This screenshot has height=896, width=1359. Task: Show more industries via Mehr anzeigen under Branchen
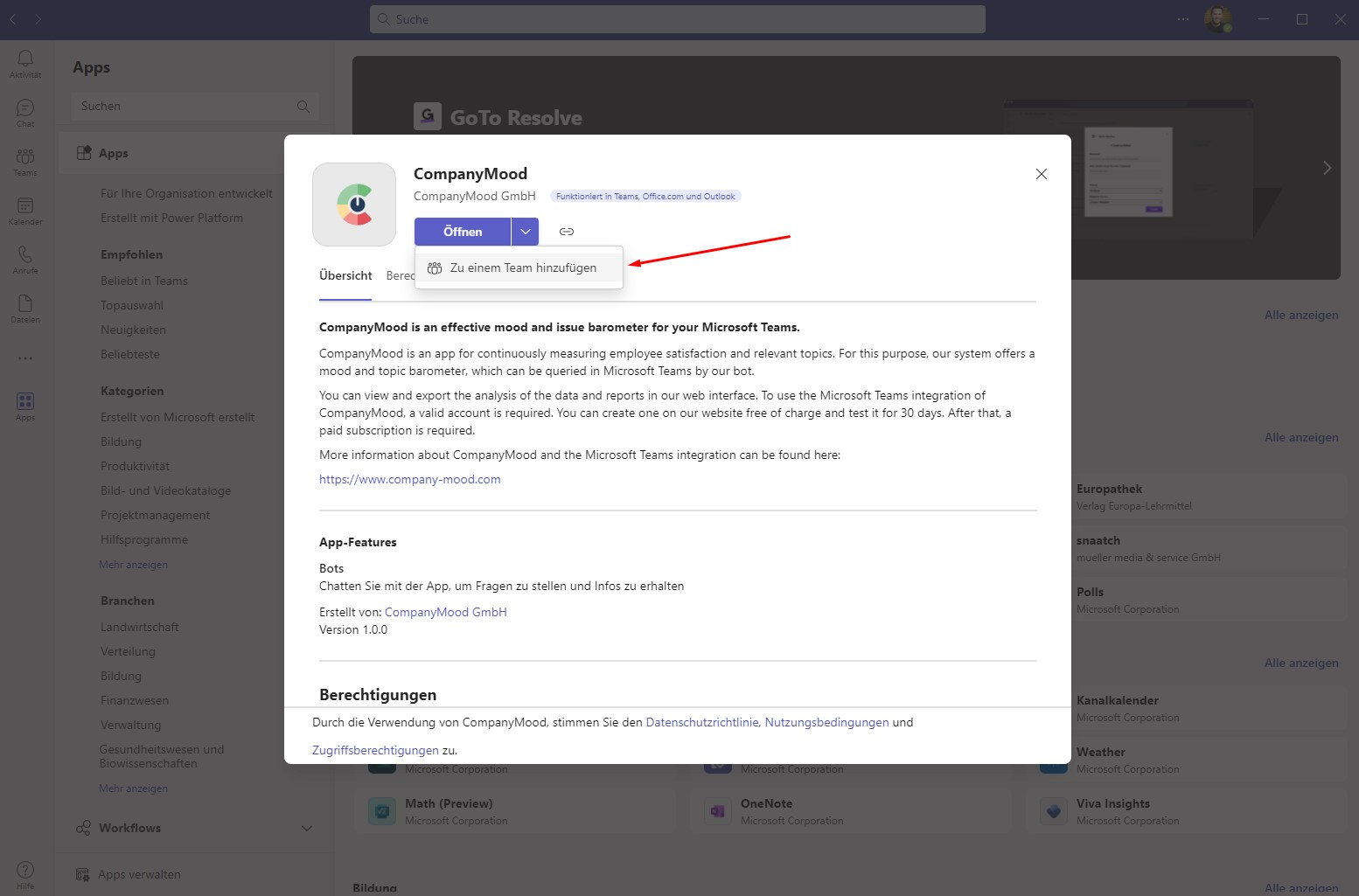tap(133, 788)
